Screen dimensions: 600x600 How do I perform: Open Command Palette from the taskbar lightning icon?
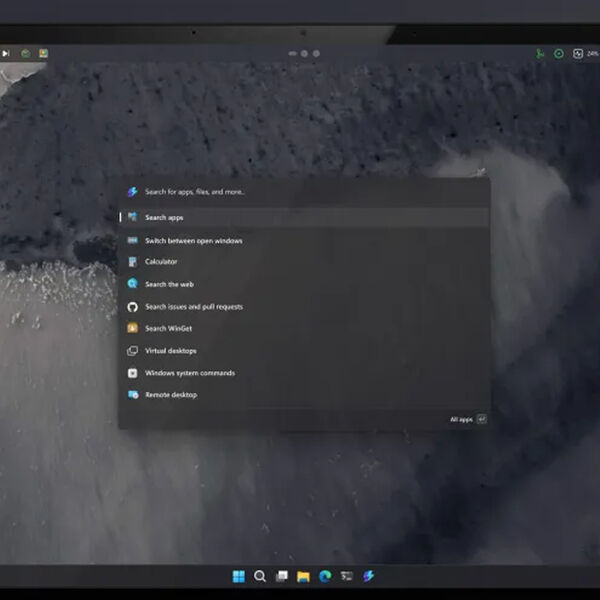369,576
